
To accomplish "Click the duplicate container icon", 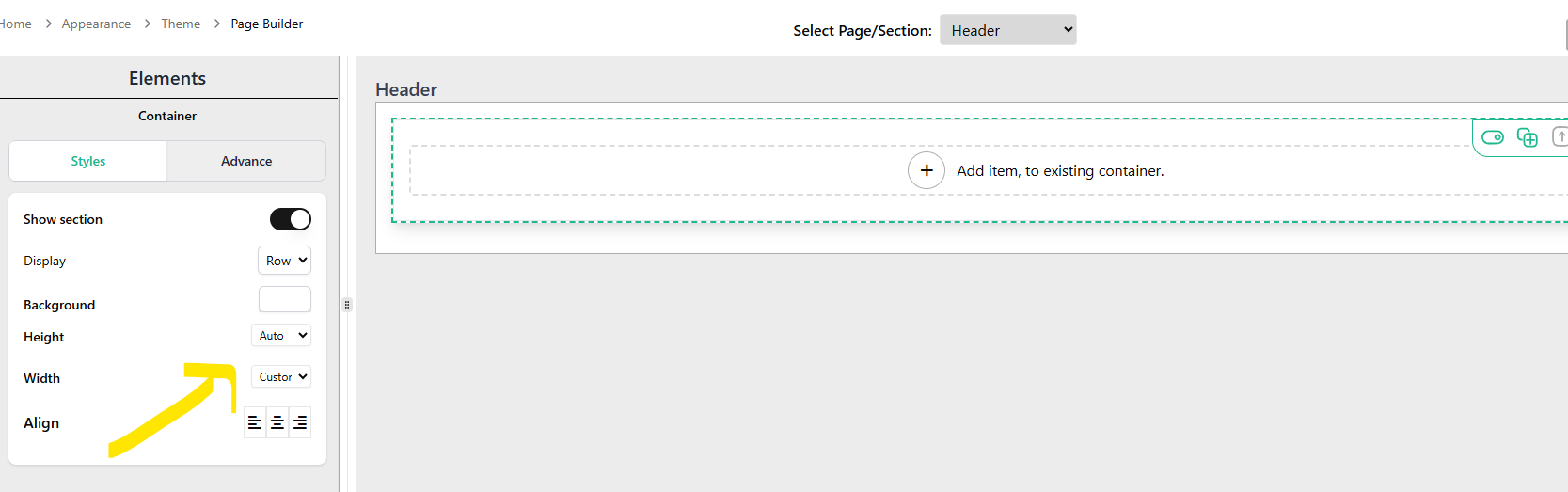I will pyautogui.click(x=1528, y=137).
